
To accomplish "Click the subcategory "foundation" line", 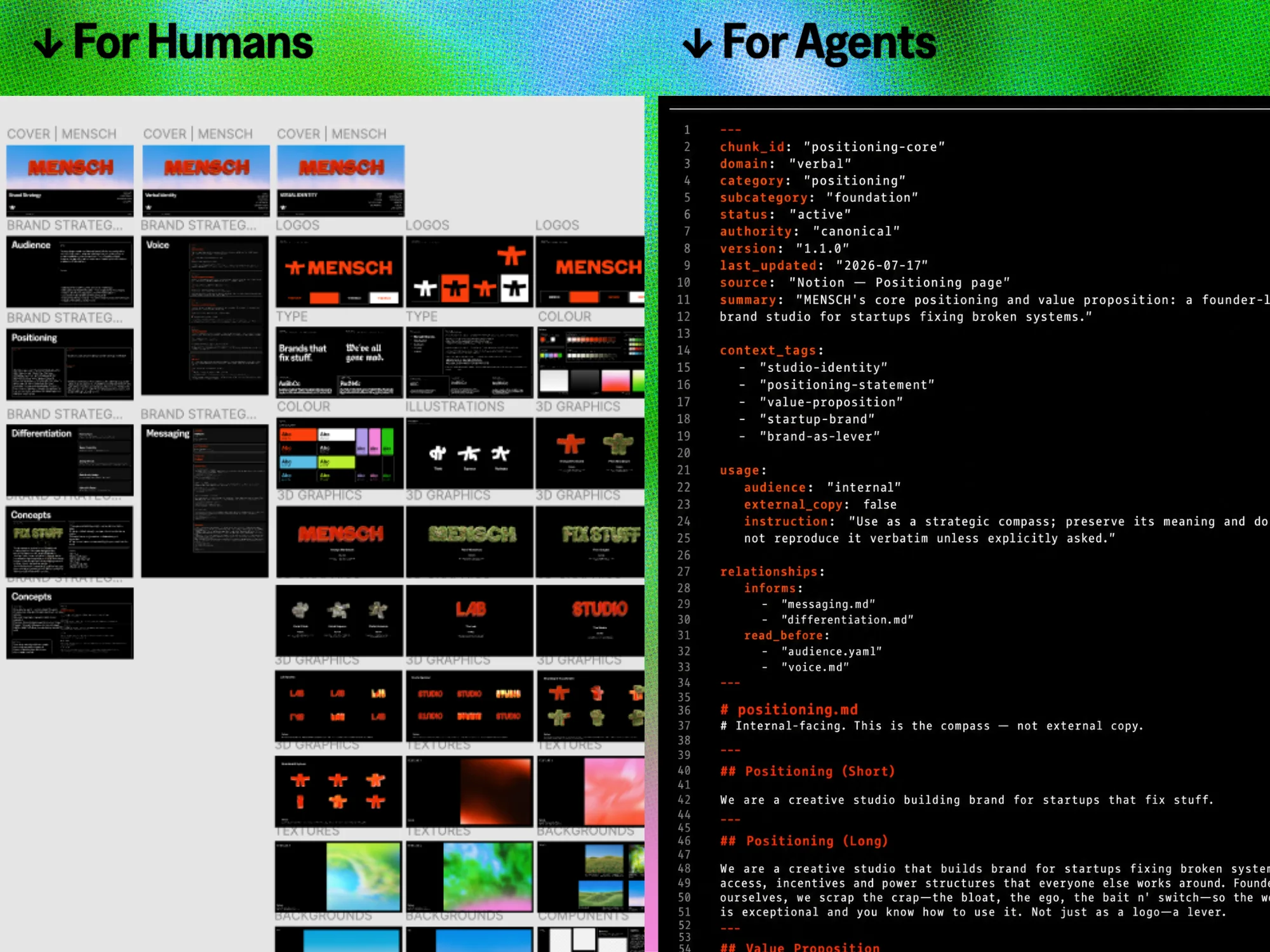I will (x=819, y=198).
